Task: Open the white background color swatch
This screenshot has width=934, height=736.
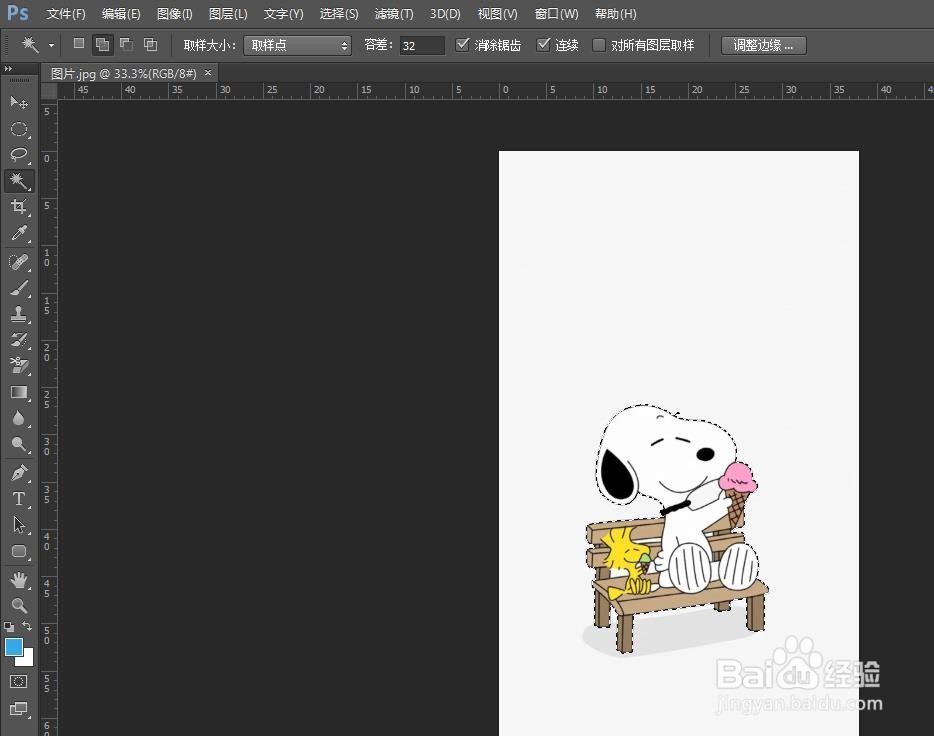Action: (x=27, y=660)
